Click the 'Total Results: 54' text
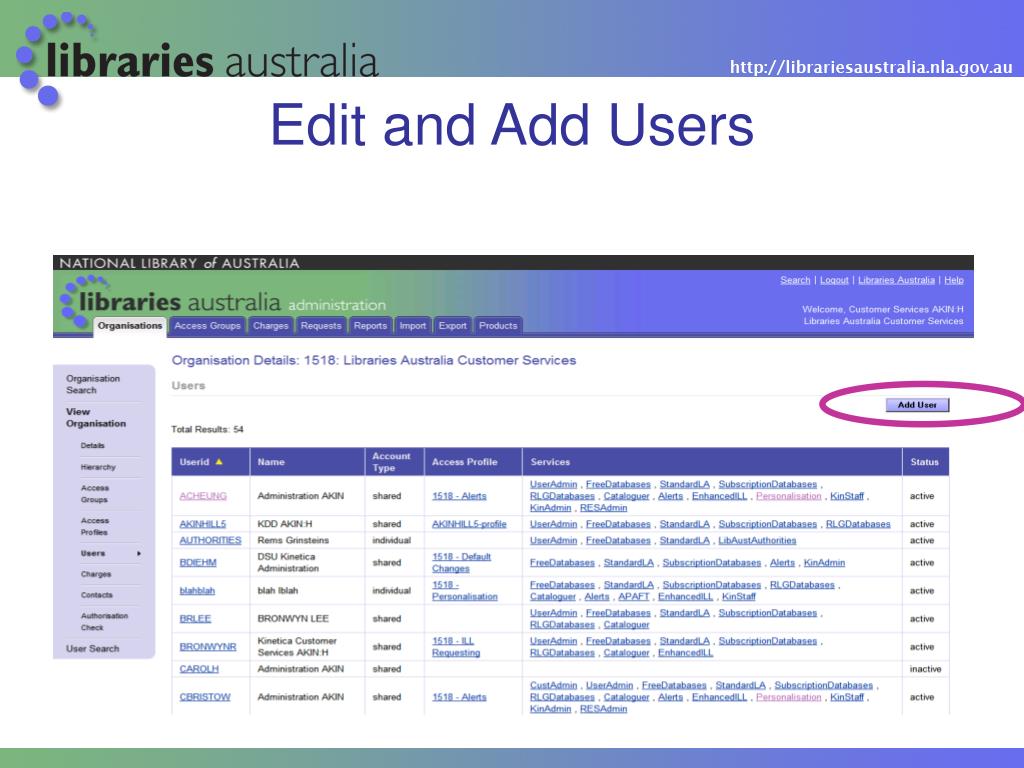 (207, 429)
